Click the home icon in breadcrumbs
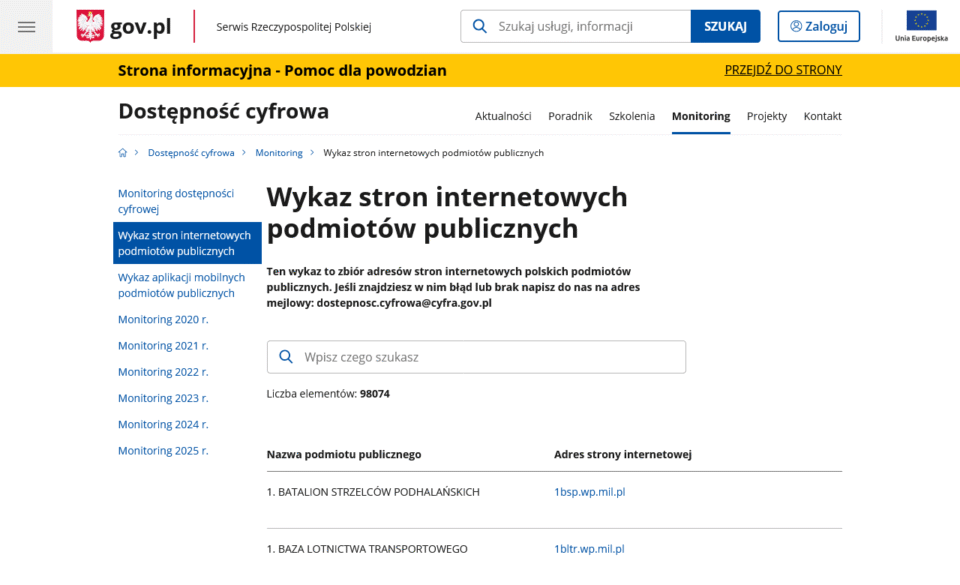Screen dimensions: 960x585 point(123,153)
